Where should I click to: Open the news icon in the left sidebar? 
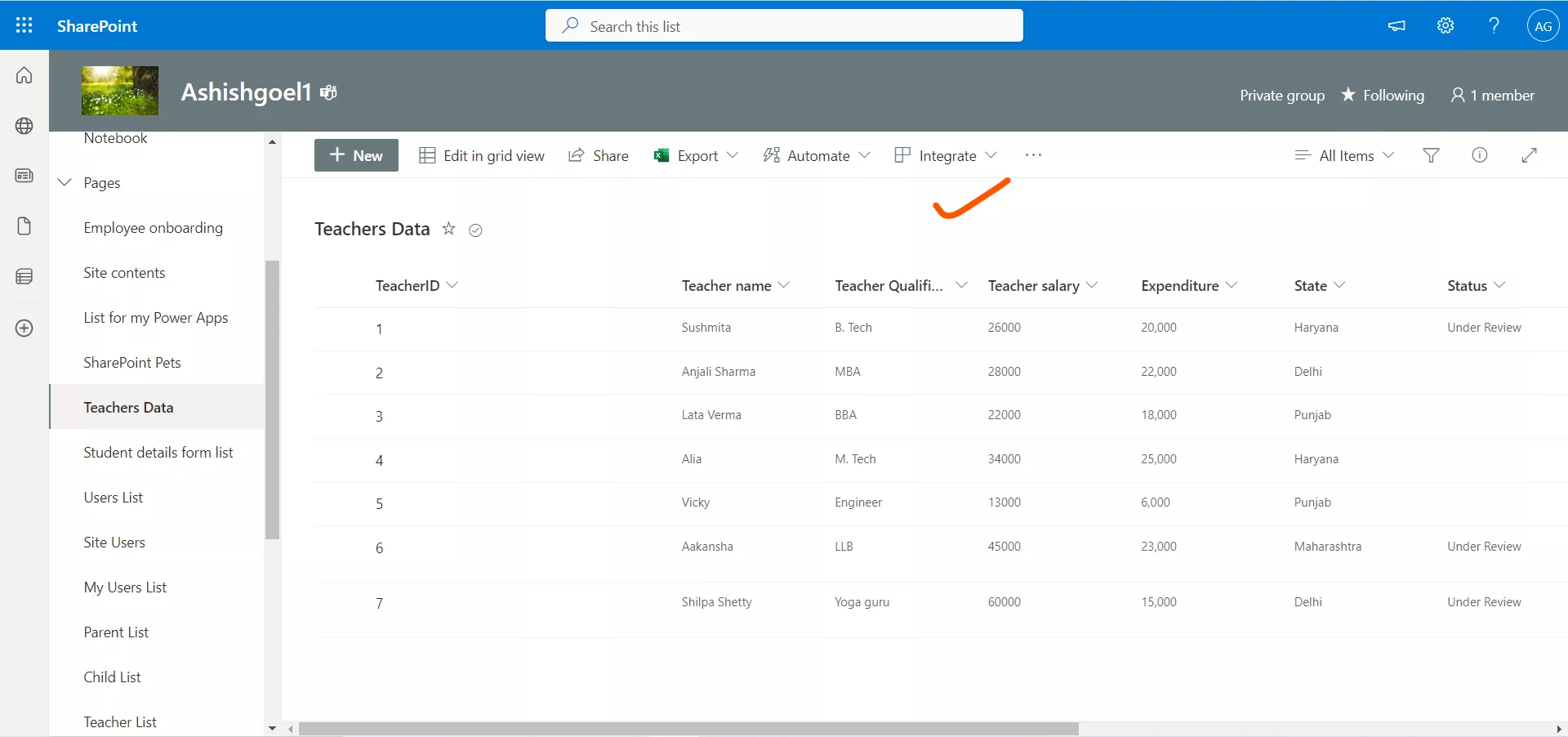coord(24,176)
